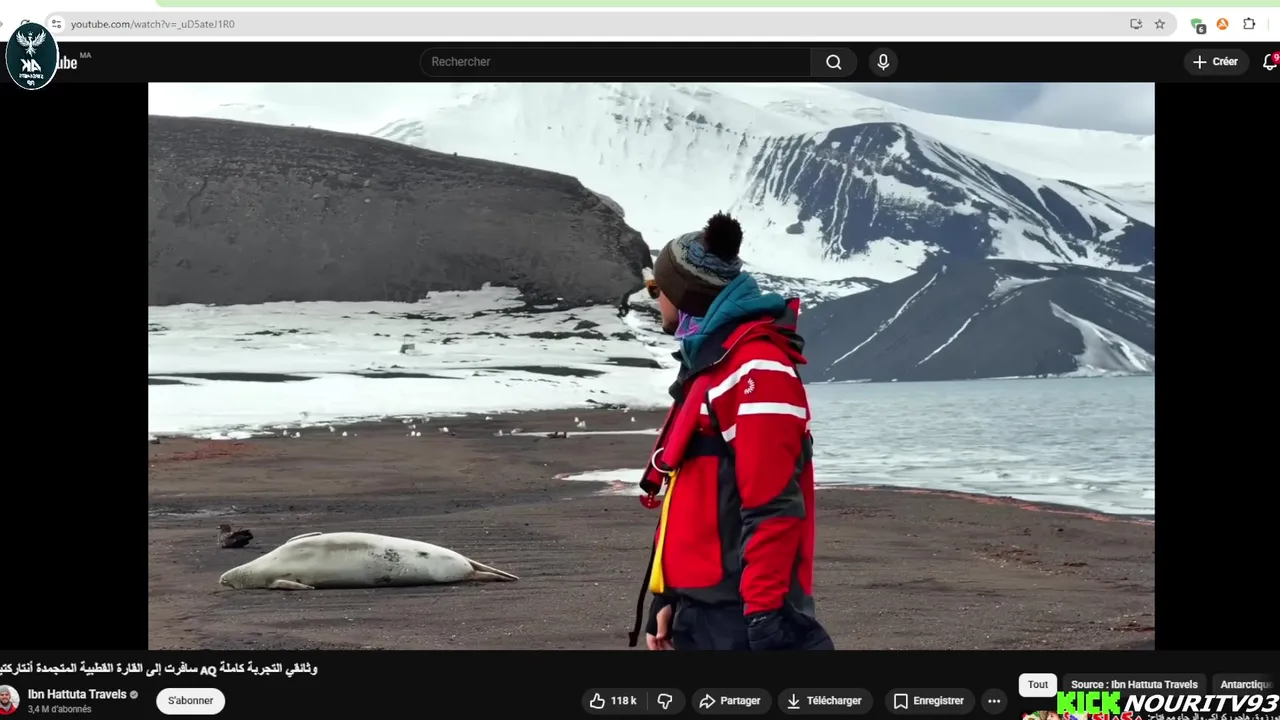Start voice search with microphone icon
The height and width of the screenshot is (720, 1280).
(883, 62)
